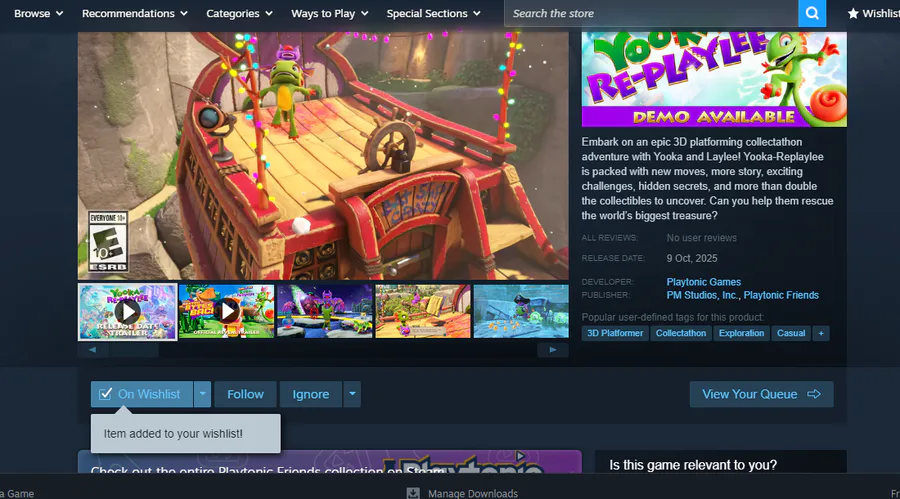Click the Manage Downloads icon
900x499 pixels.
pyautogui.click(x=413, y=493)
